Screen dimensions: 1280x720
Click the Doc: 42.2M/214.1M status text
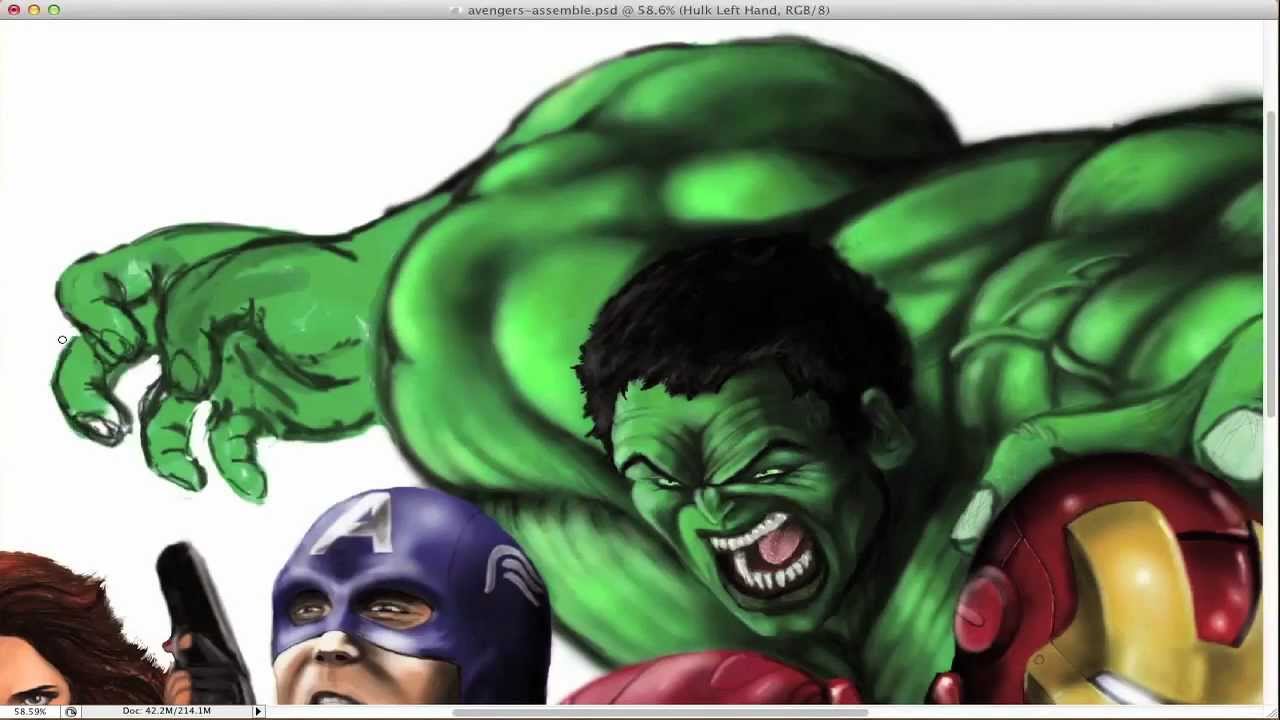point(166,711)
